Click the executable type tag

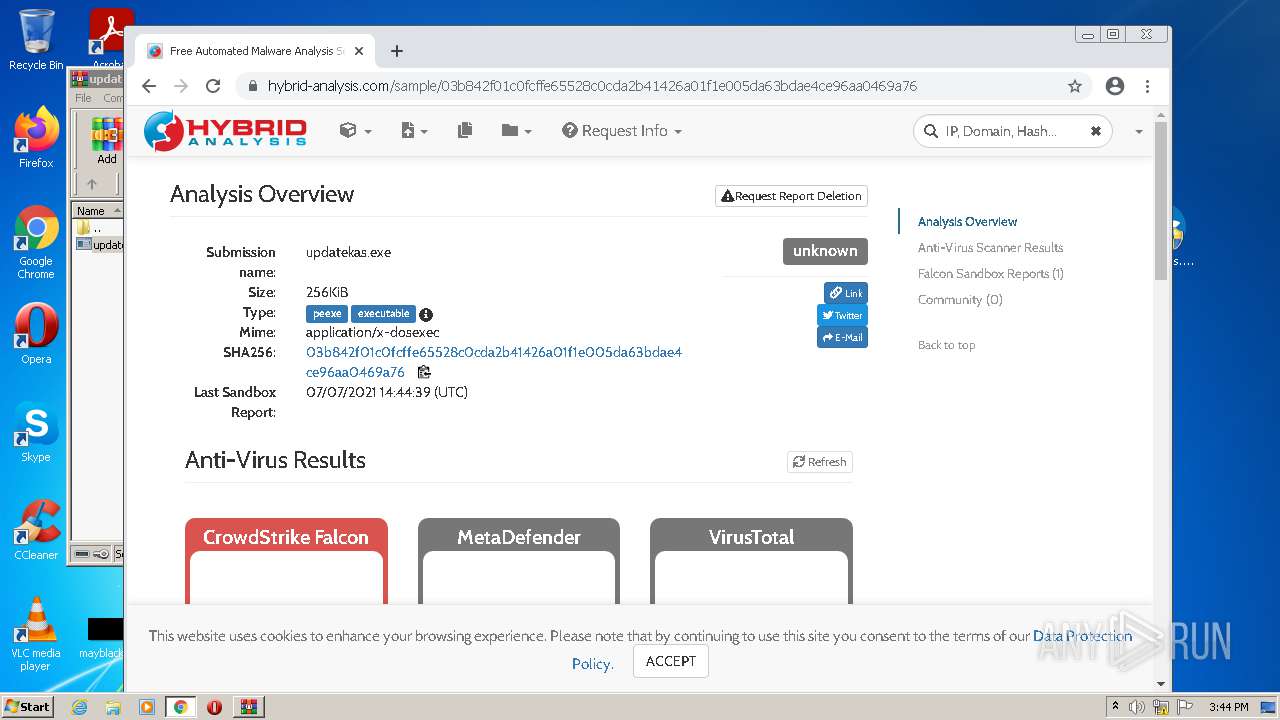[383, 314]
